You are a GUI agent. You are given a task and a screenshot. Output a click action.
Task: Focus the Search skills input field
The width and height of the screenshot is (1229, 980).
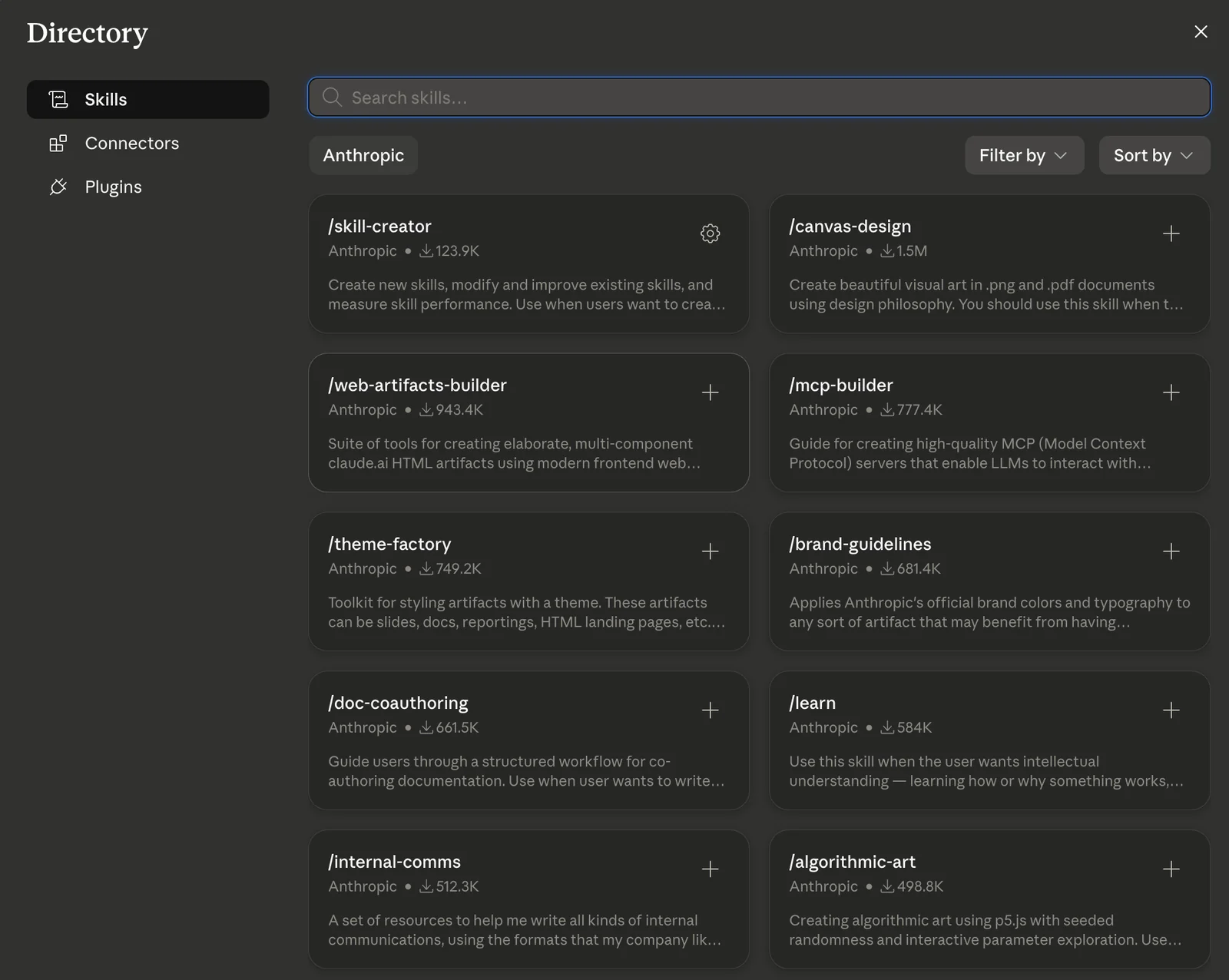(x=759, y=98)
